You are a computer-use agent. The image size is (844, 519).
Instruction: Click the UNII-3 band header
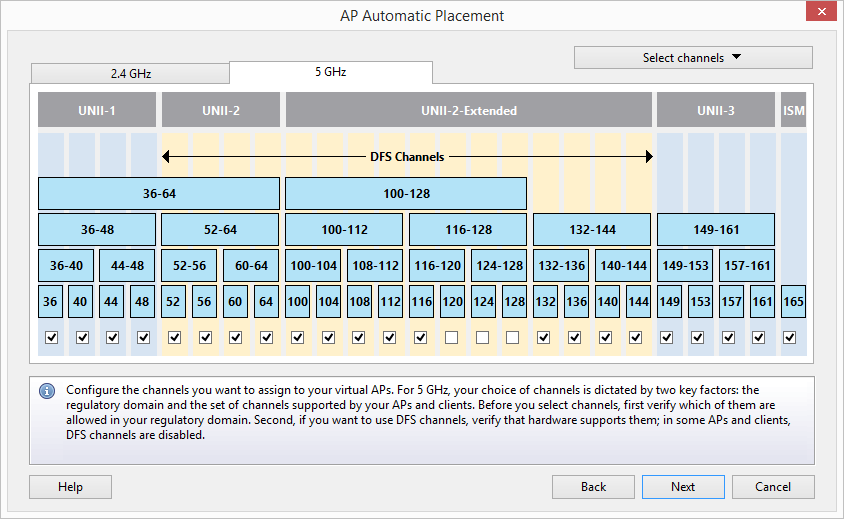click(716, 110)
